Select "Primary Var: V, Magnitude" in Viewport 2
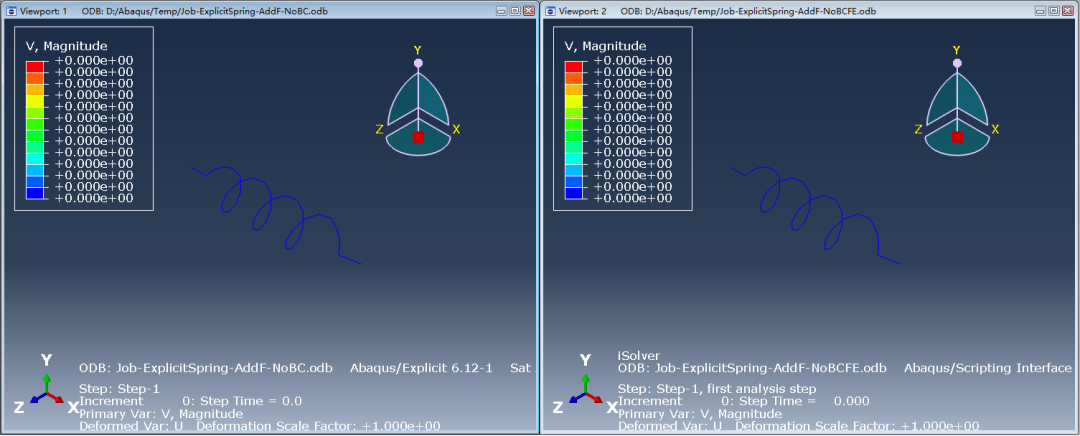 click(700, 414)
